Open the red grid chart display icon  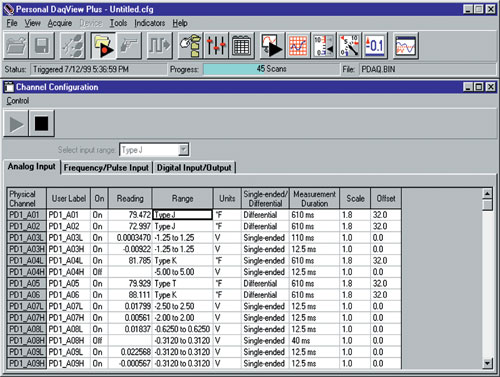point(298,45)
